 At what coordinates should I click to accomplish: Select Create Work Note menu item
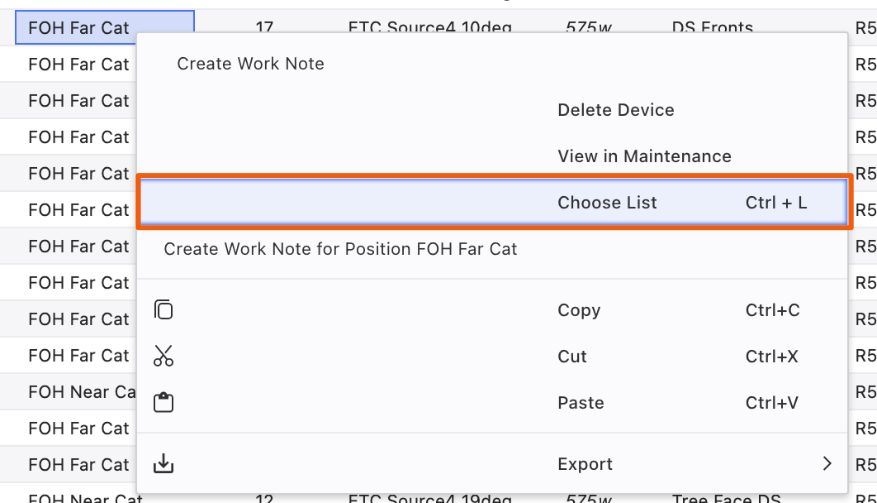coord(250,64)
